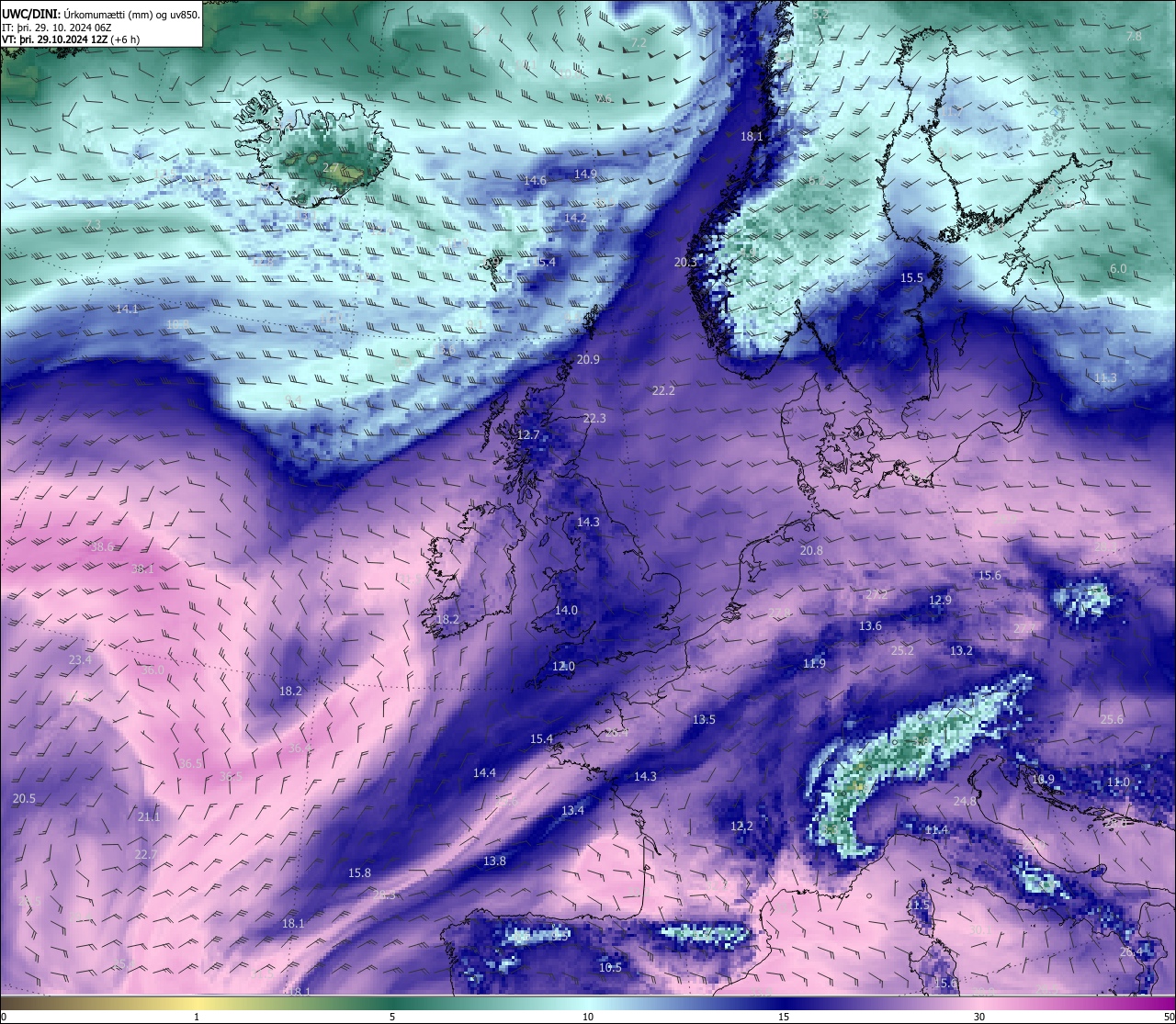Screen dimensions: 1176x1024
Task: Click the 11.9 value over Belgium area
Action: [814, 663]
